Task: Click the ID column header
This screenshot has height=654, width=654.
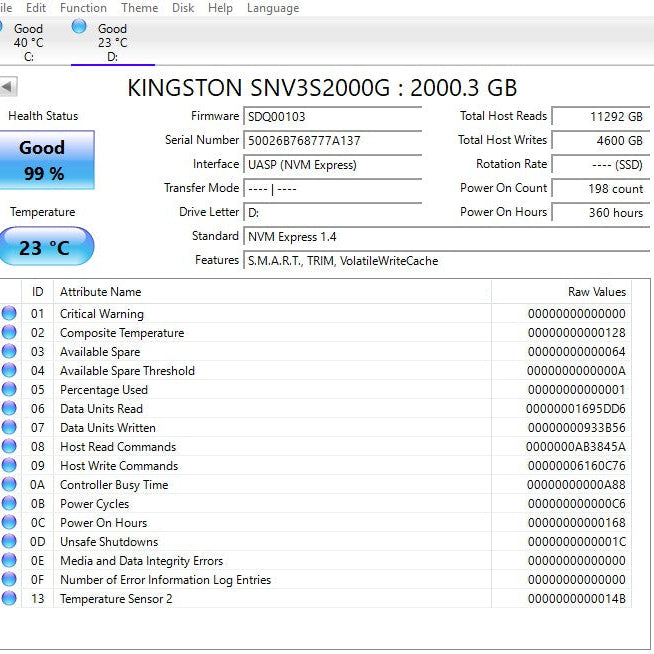Action: 38,292
